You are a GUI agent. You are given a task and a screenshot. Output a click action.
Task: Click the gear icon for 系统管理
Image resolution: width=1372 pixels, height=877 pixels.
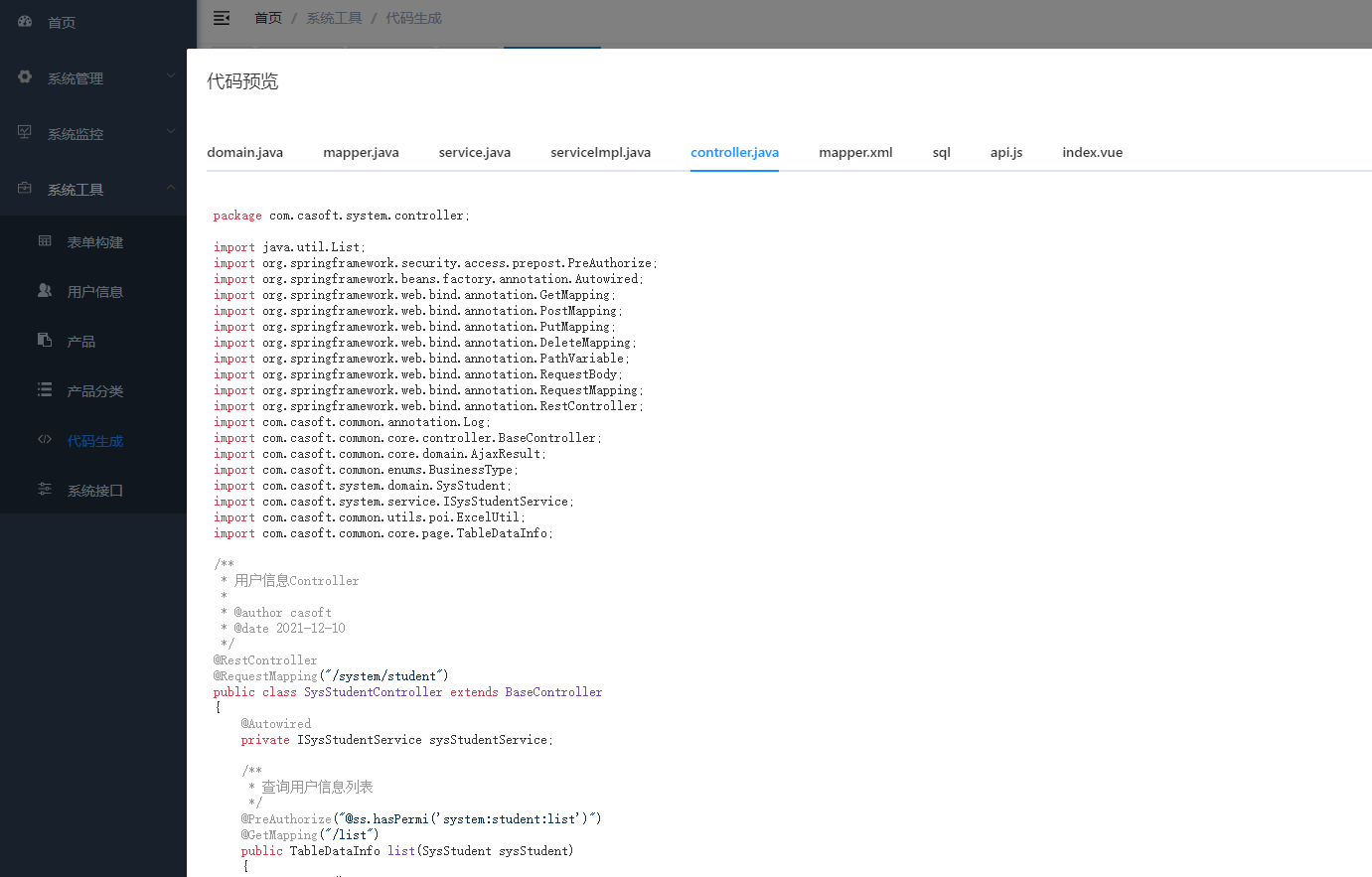[x=25, y=76]
